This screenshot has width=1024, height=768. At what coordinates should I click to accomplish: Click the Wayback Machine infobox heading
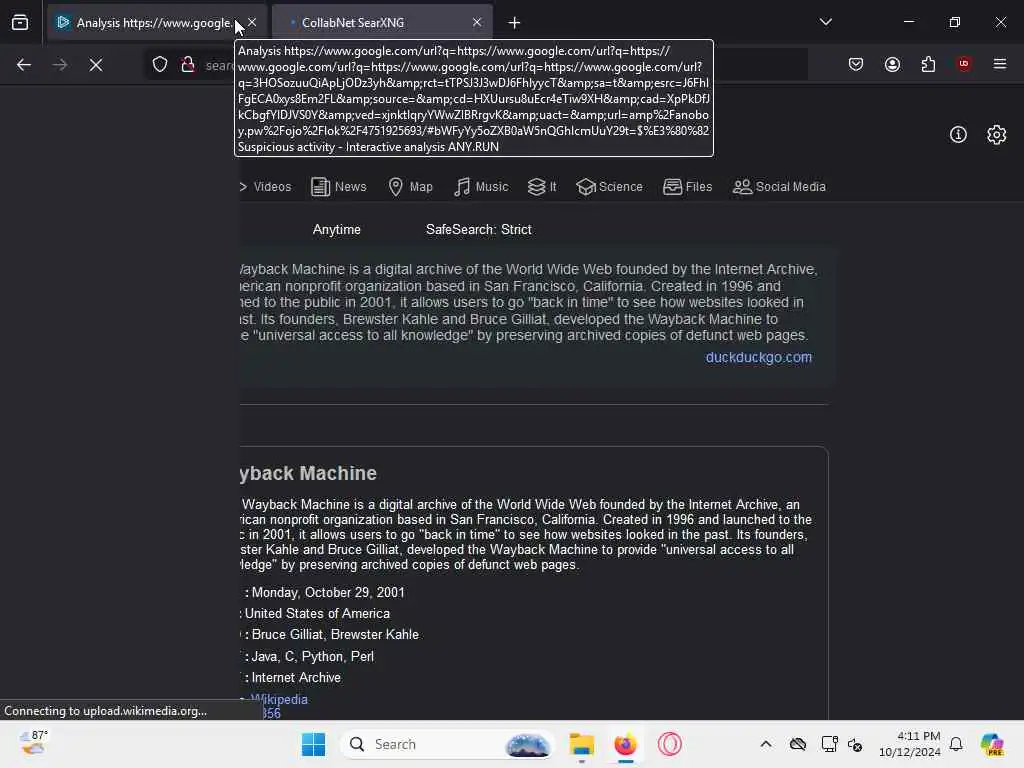coord(308,473)
